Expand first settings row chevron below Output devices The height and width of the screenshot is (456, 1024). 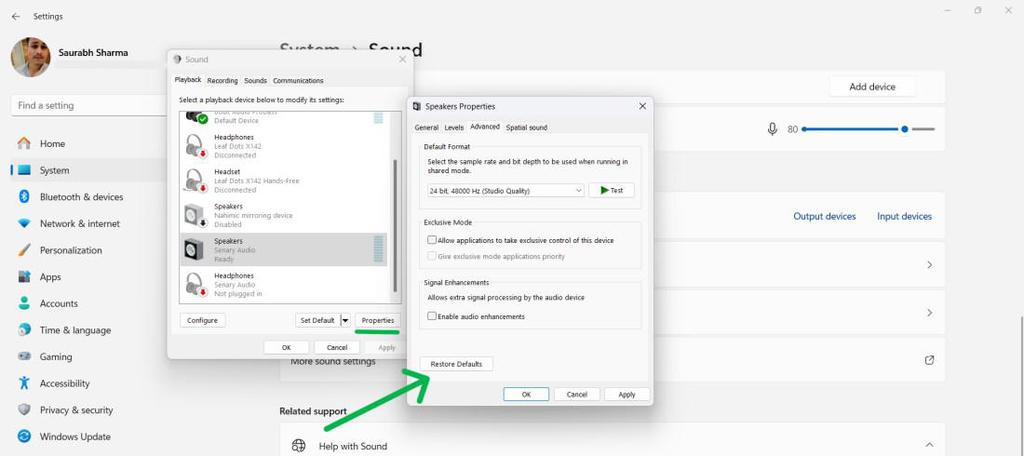[929, 265]
